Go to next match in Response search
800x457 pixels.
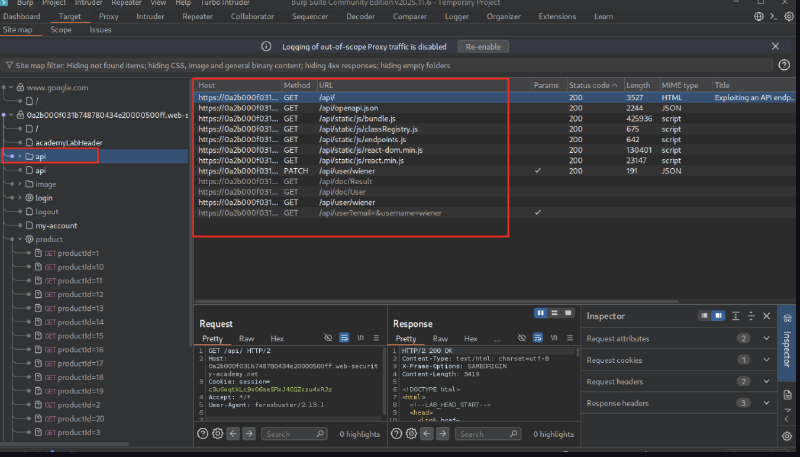[x=443, y=434]
